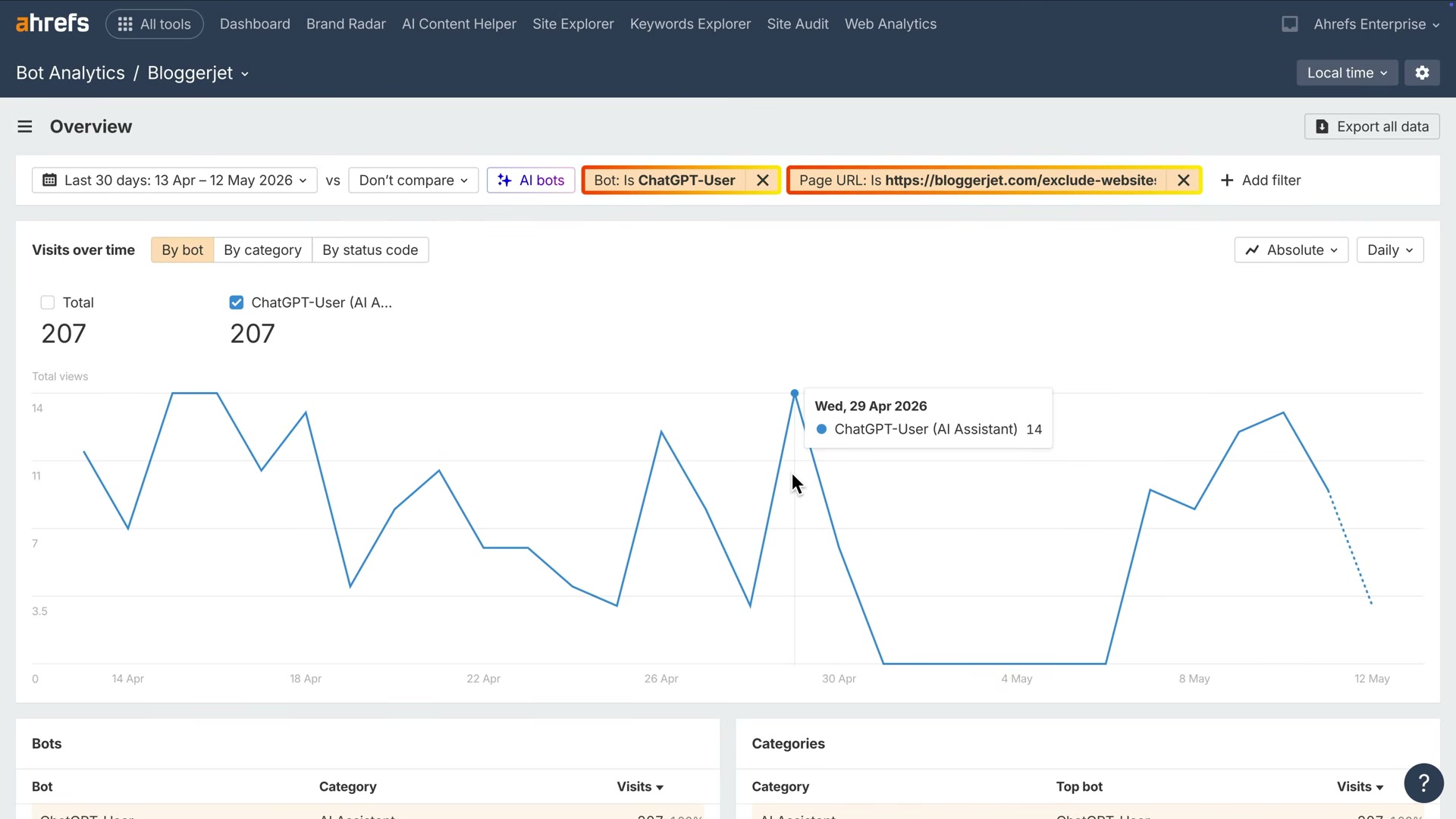Open Web Analytics
The image size is (1456, 819).
tap(890, 24)
